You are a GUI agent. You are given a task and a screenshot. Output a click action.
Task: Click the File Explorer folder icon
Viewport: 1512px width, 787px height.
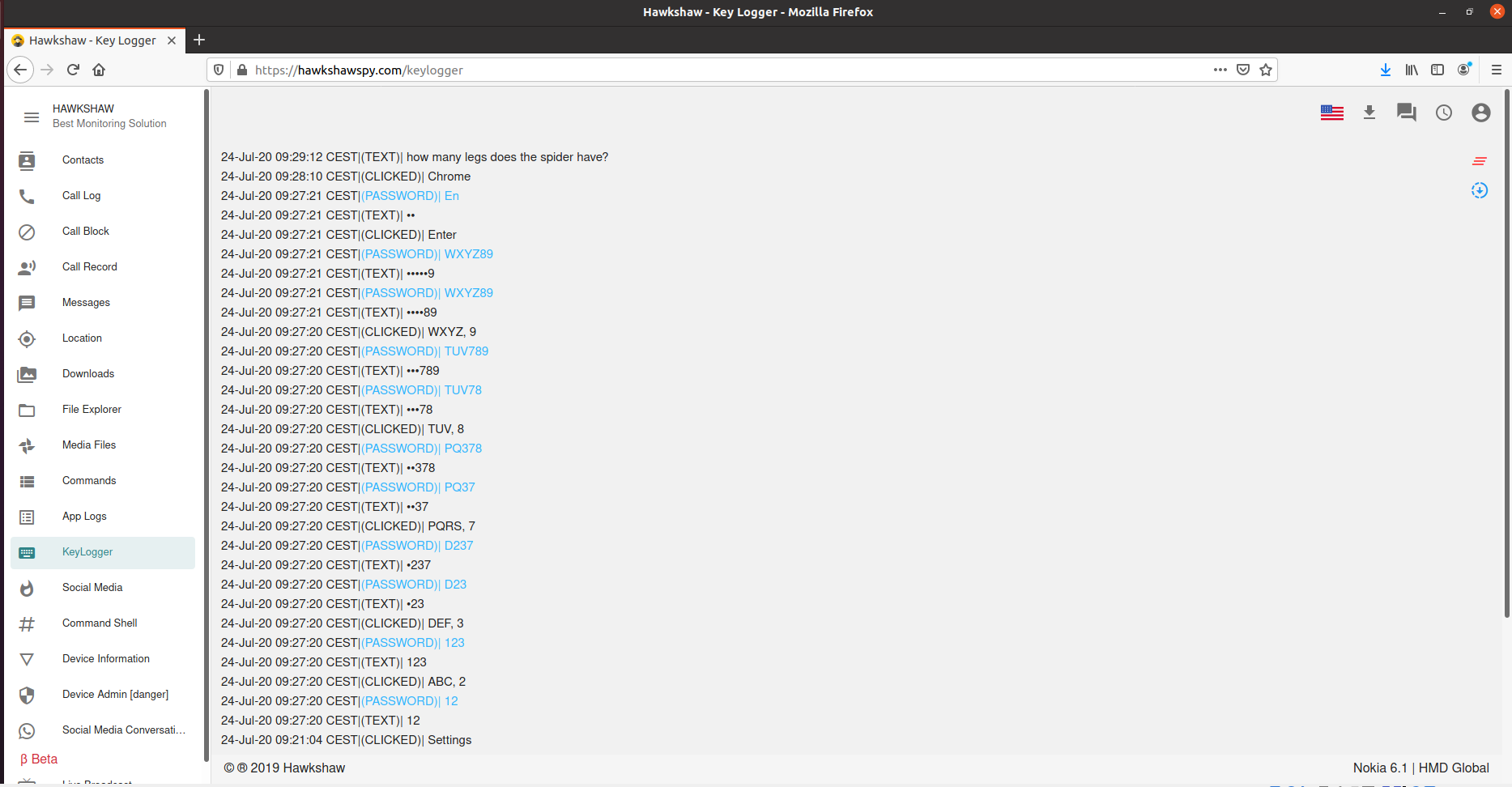coord(27,410)
